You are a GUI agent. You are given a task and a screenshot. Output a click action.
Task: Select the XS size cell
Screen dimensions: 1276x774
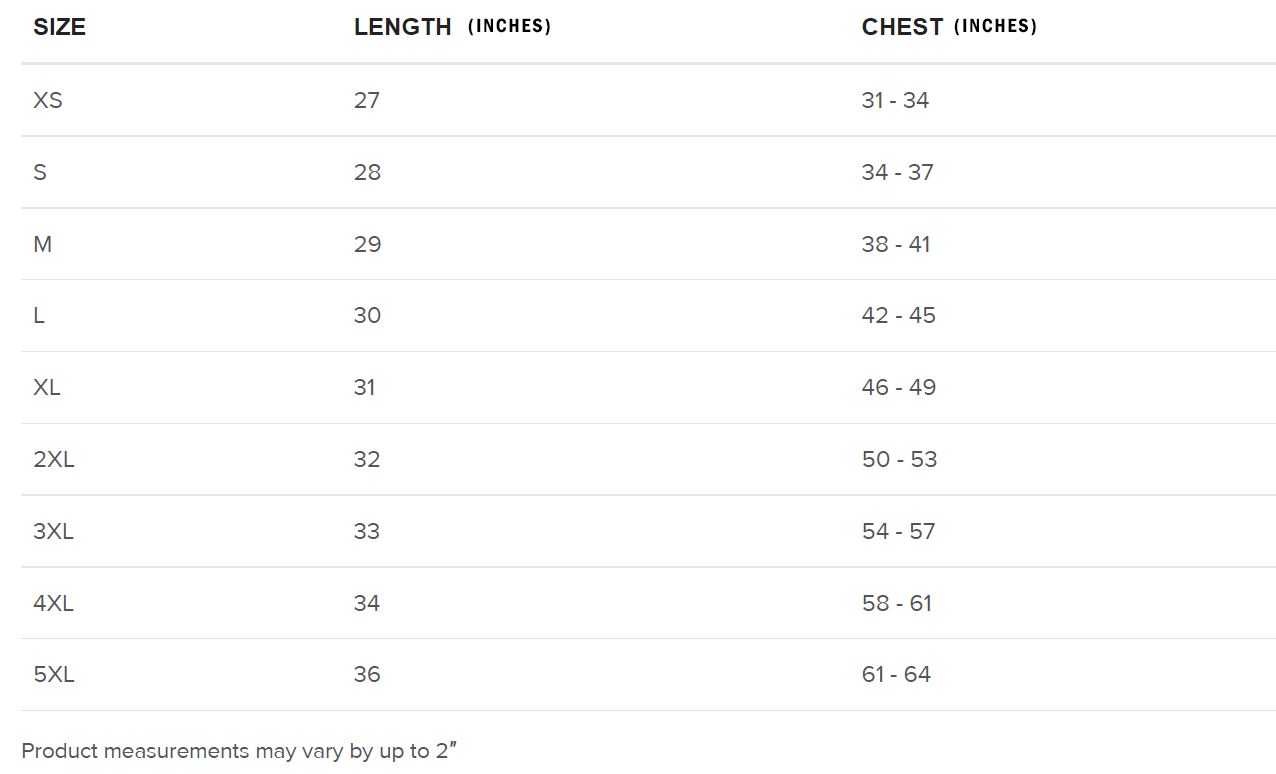coord(48,100)
